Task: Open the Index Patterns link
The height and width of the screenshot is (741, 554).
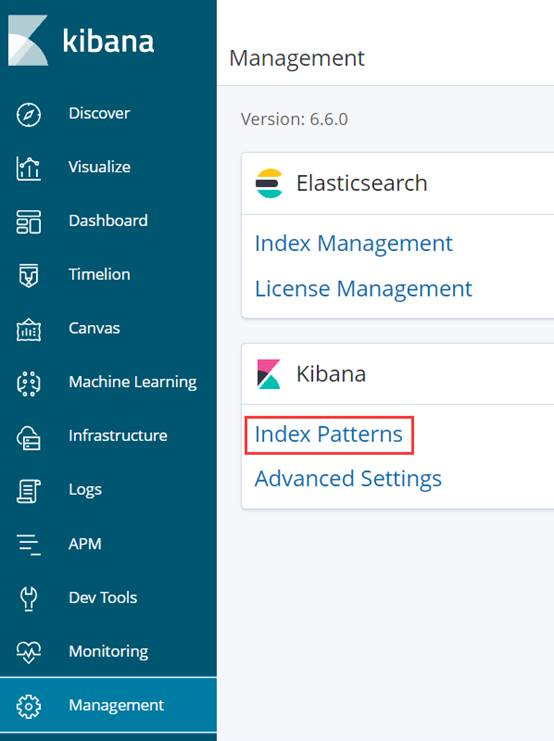Action: [x=329, y=434]
